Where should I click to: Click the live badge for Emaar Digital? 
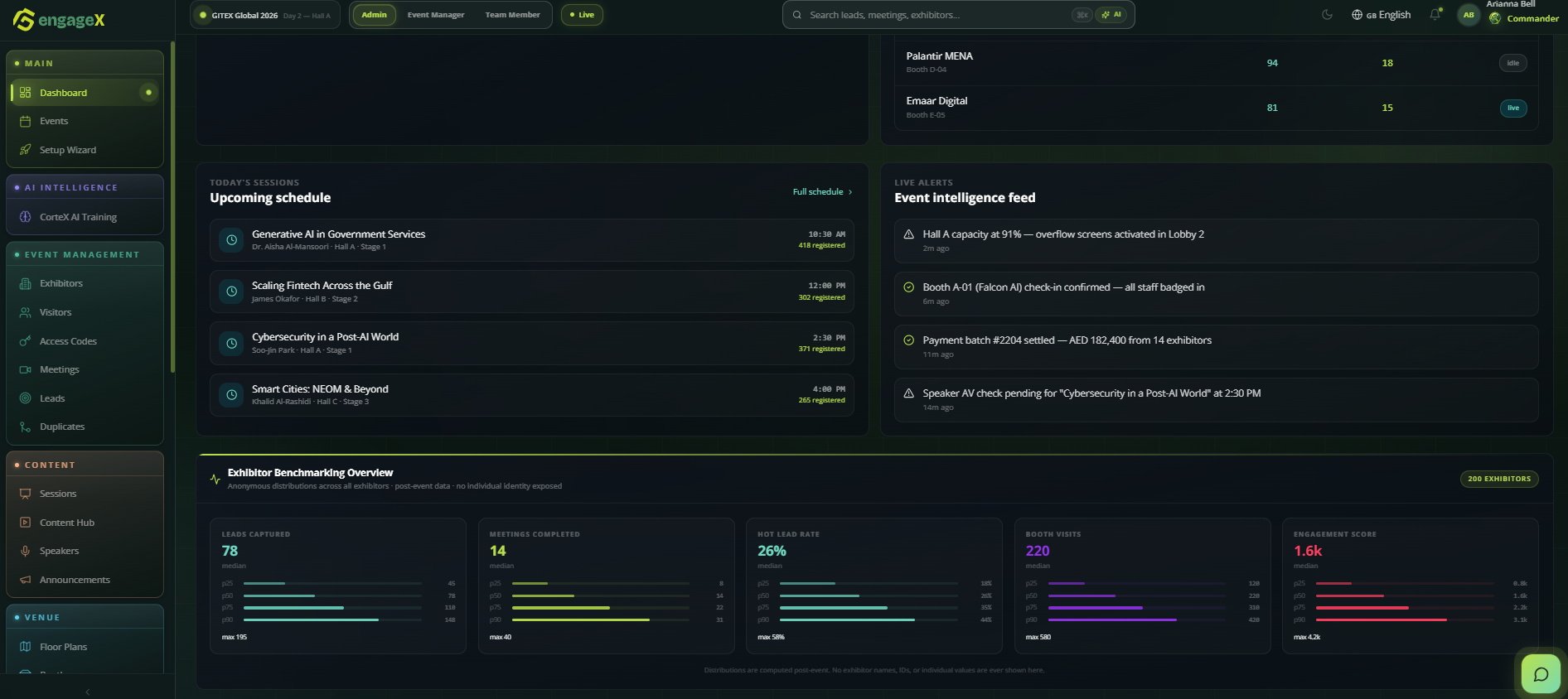(x=1512, y=108)
